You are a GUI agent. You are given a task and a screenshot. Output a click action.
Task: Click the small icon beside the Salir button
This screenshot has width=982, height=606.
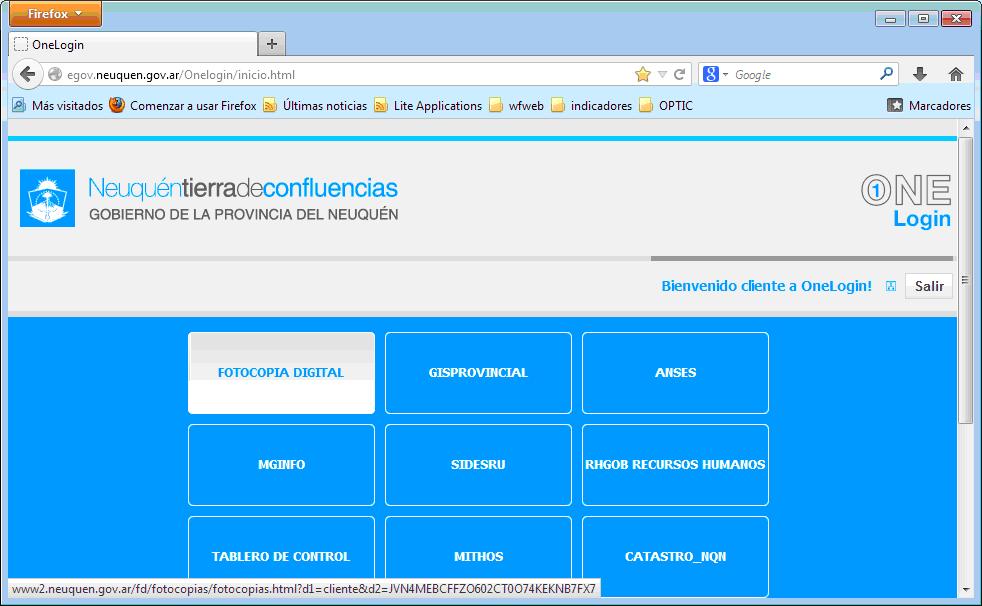[890, 287]
